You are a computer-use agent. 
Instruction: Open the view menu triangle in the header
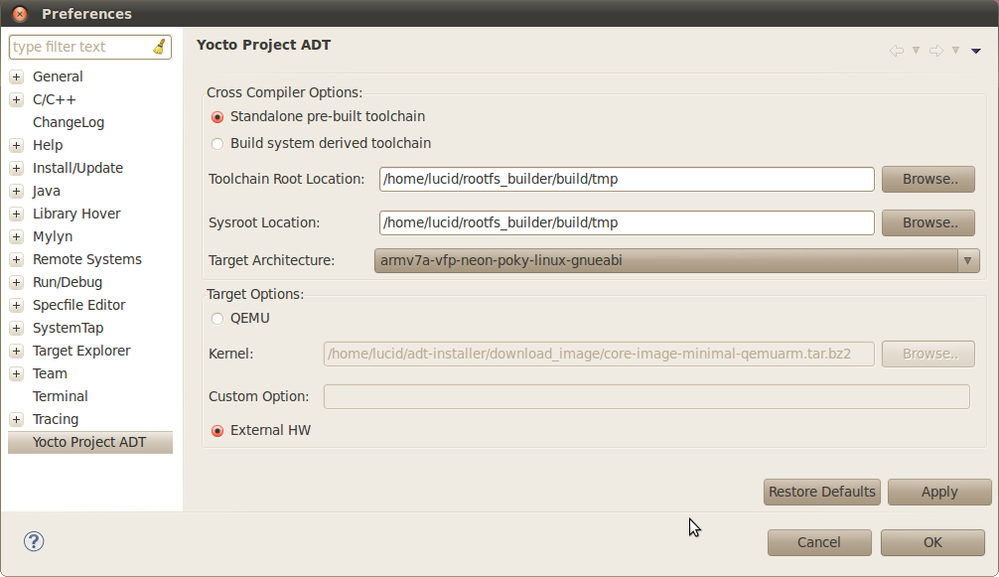coord(975,51)
